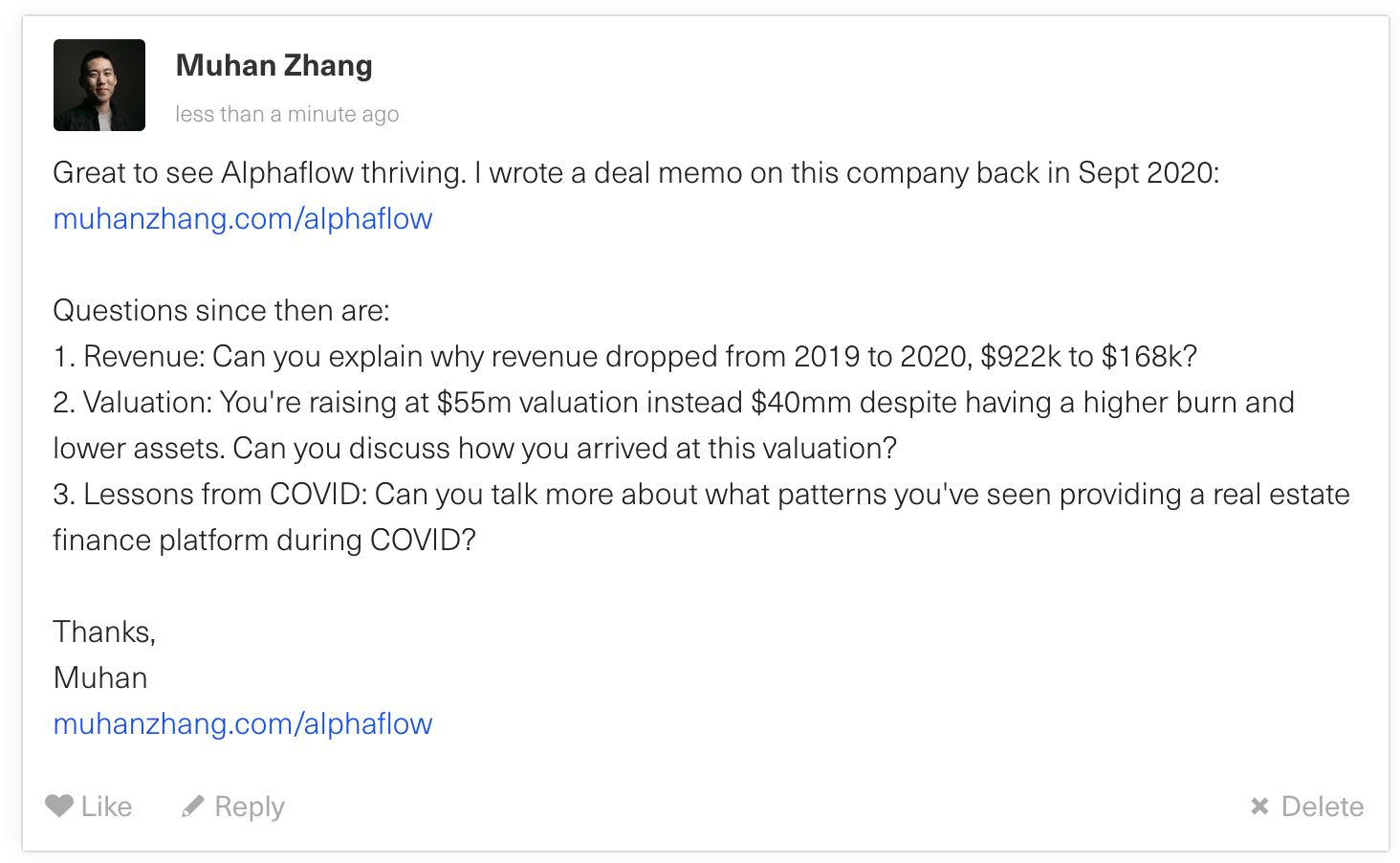Image resolution: width=1400 pixels, height=863 pixels.
Task: Open the first muhanzhang.com/alphaflow link after the deal memo line
Action: click(243, 219)
